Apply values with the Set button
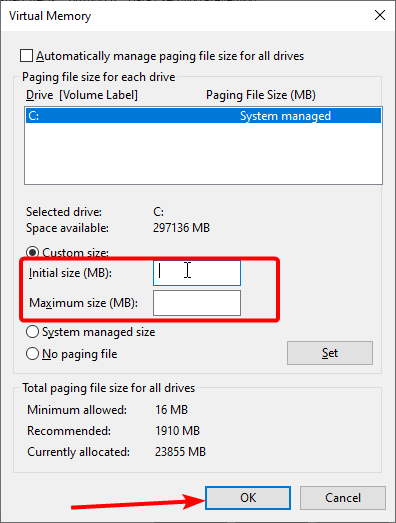This screenshot has height=523, width=396. (x=330, y=353)
